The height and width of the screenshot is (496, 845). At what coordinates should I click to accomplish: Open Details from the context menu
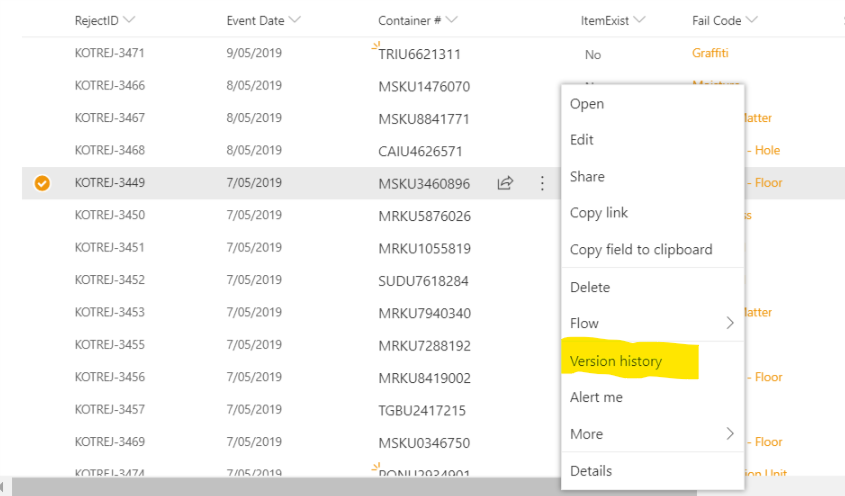coord(591,471)
